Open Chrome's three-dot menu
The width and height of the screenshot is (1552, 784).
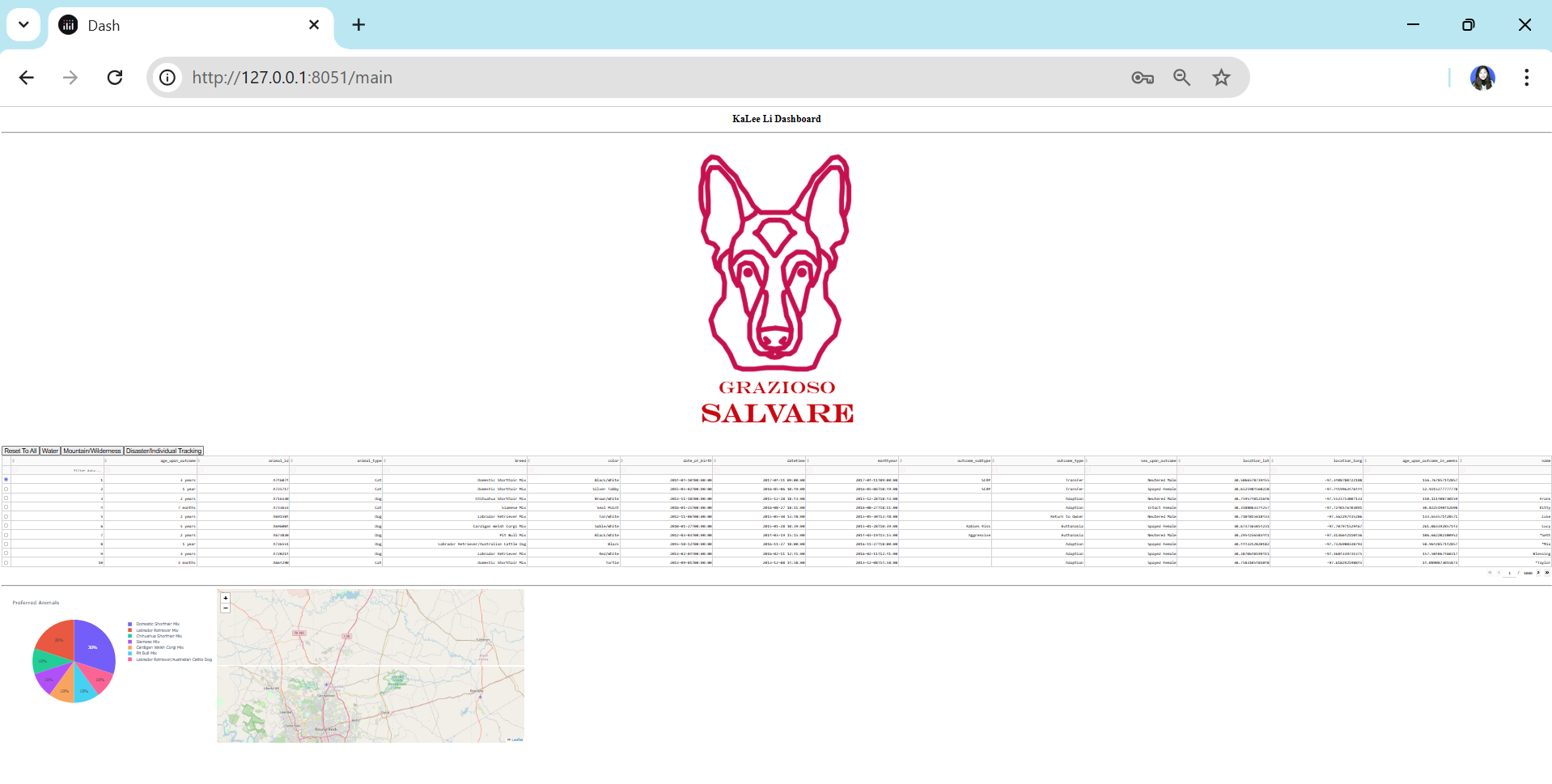tap(1526, 78)
